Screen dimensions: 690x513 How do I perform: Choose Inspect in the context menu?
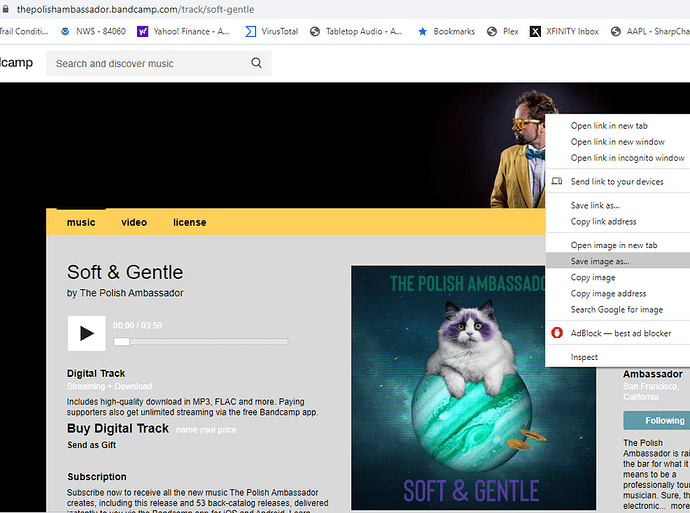(x=617, y=357)
